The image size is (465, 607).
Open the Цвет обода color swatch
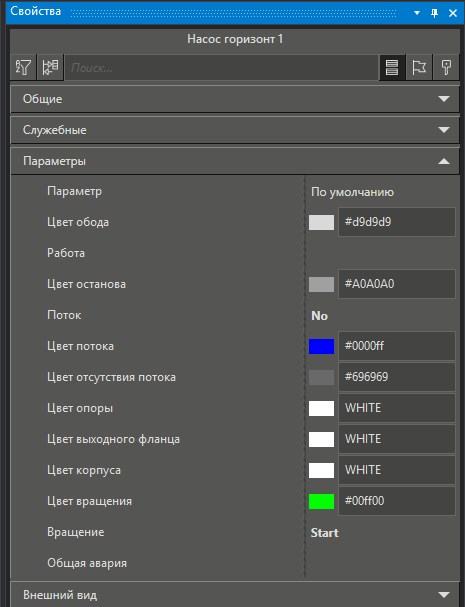pyautogui.click(x=321, y=222)
